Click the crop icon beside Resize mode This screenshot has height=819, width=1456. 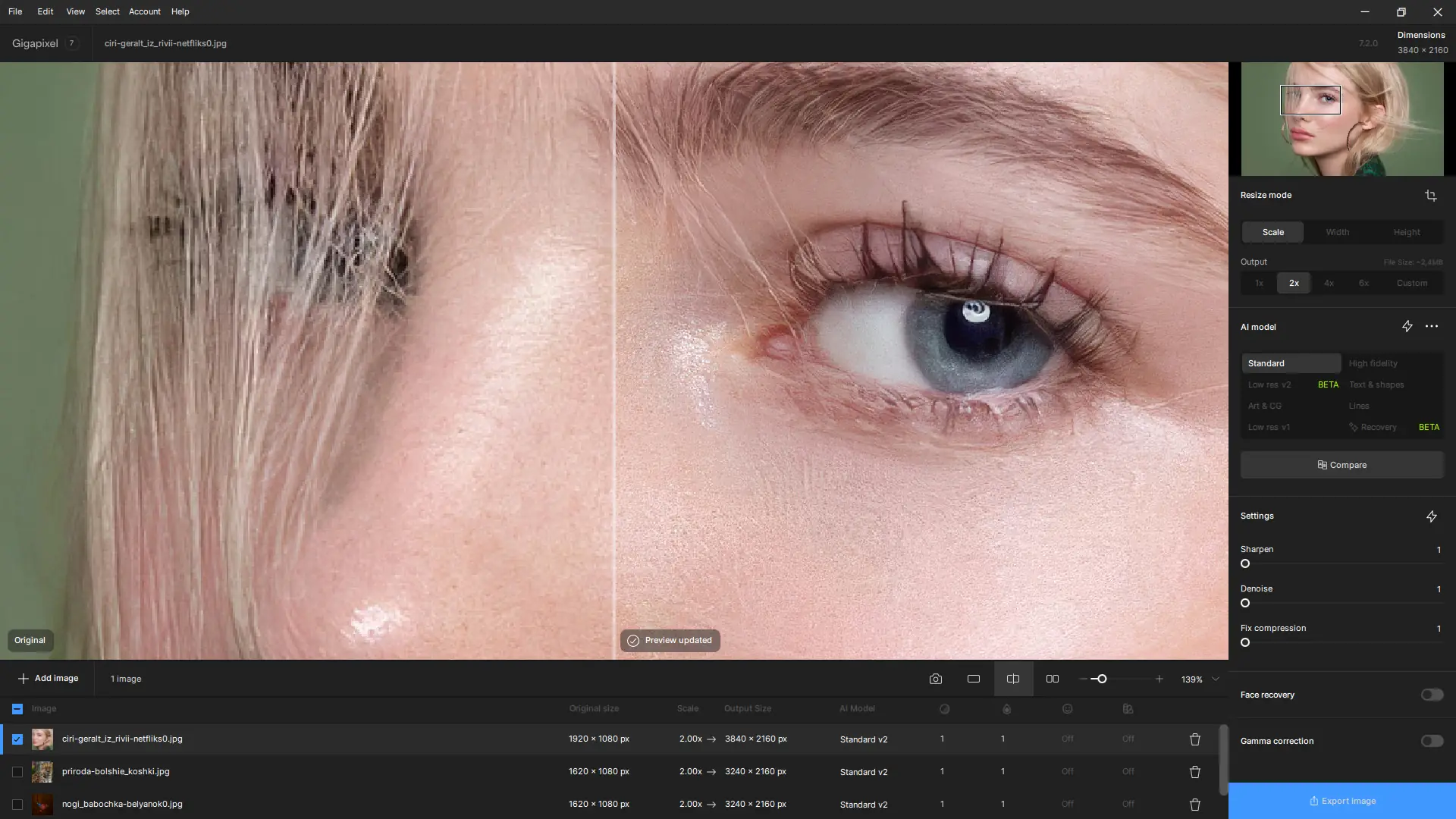point(1430,196)
